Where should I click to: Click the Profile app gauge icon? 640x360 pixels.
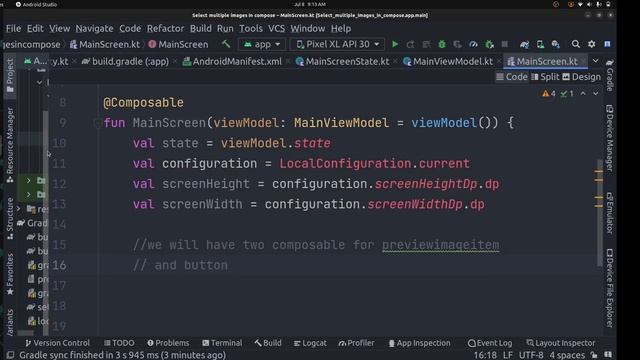coord(473,44)
